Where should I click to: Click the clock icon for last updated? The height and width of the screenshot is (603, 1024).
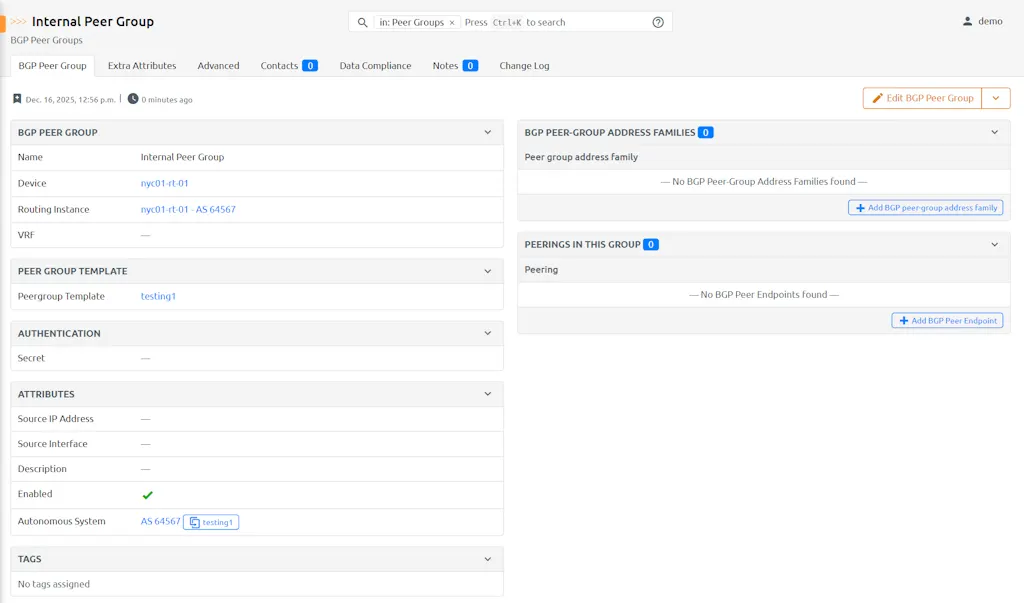[x=133, y=99]
